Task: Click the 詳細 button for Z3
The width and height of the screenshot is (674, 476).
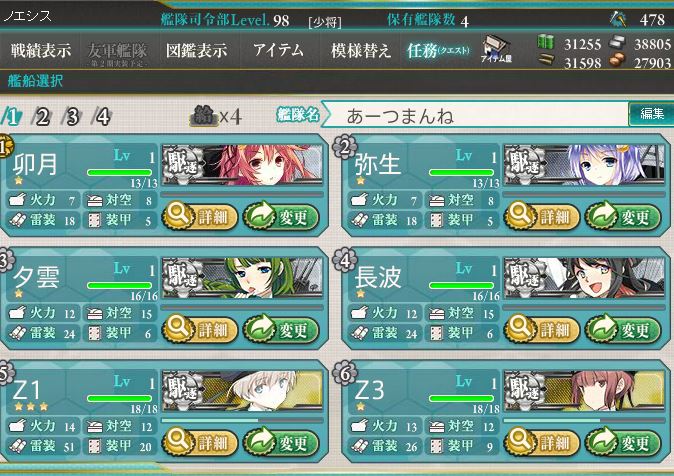Action: pos(542,442)
